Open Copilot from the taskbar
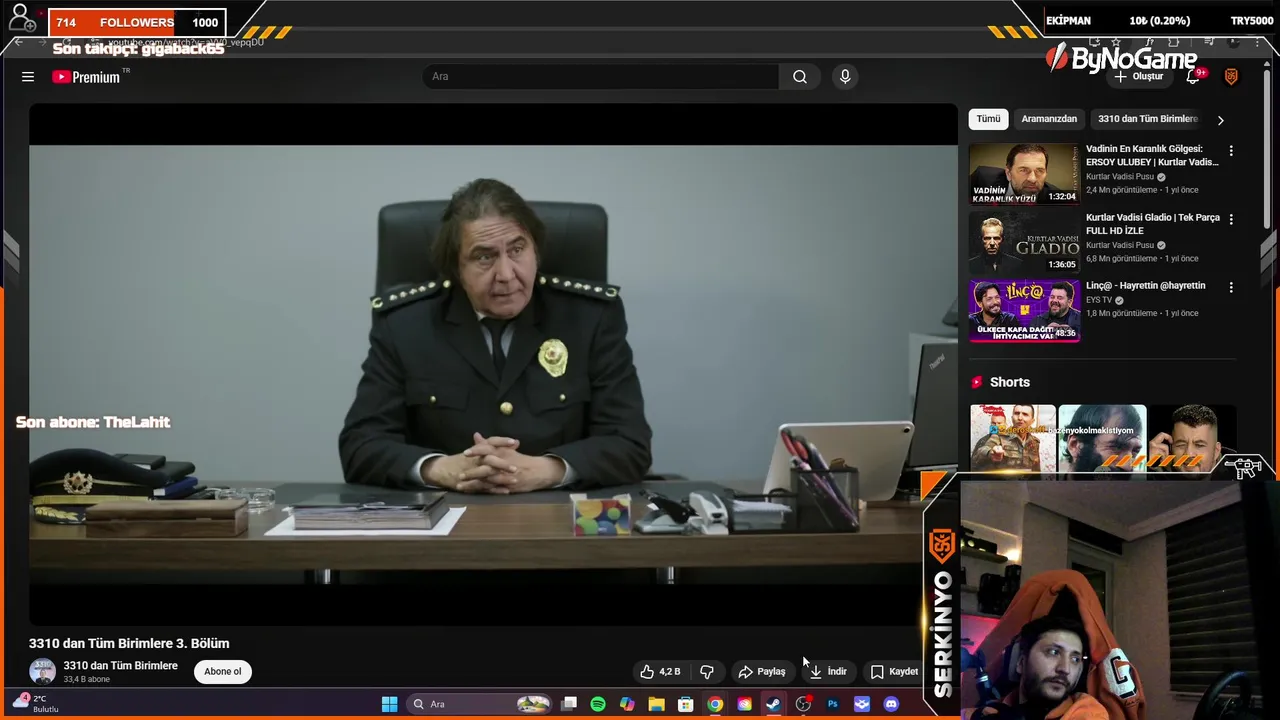The width and height of the screenshot is (1280, 720). [627, 704]
